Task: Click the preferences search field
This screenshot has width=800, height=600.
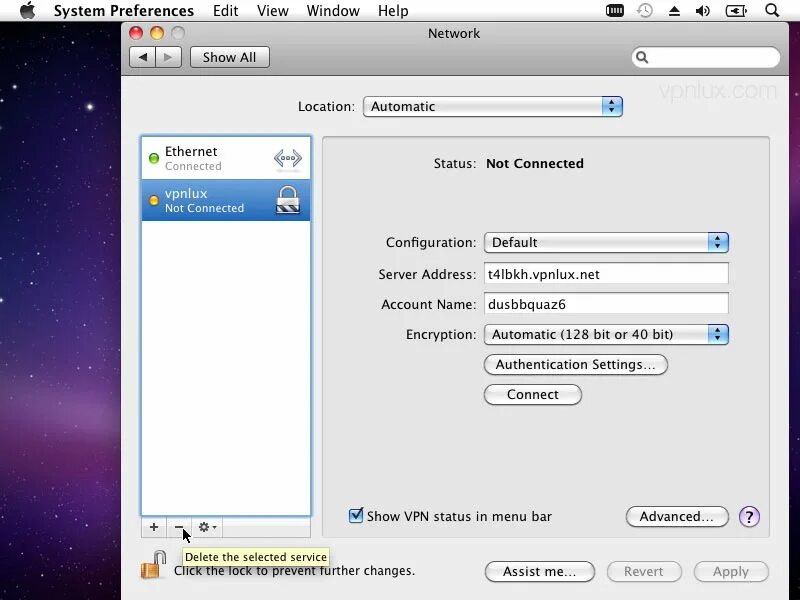Action: click(x=706, y=57)
